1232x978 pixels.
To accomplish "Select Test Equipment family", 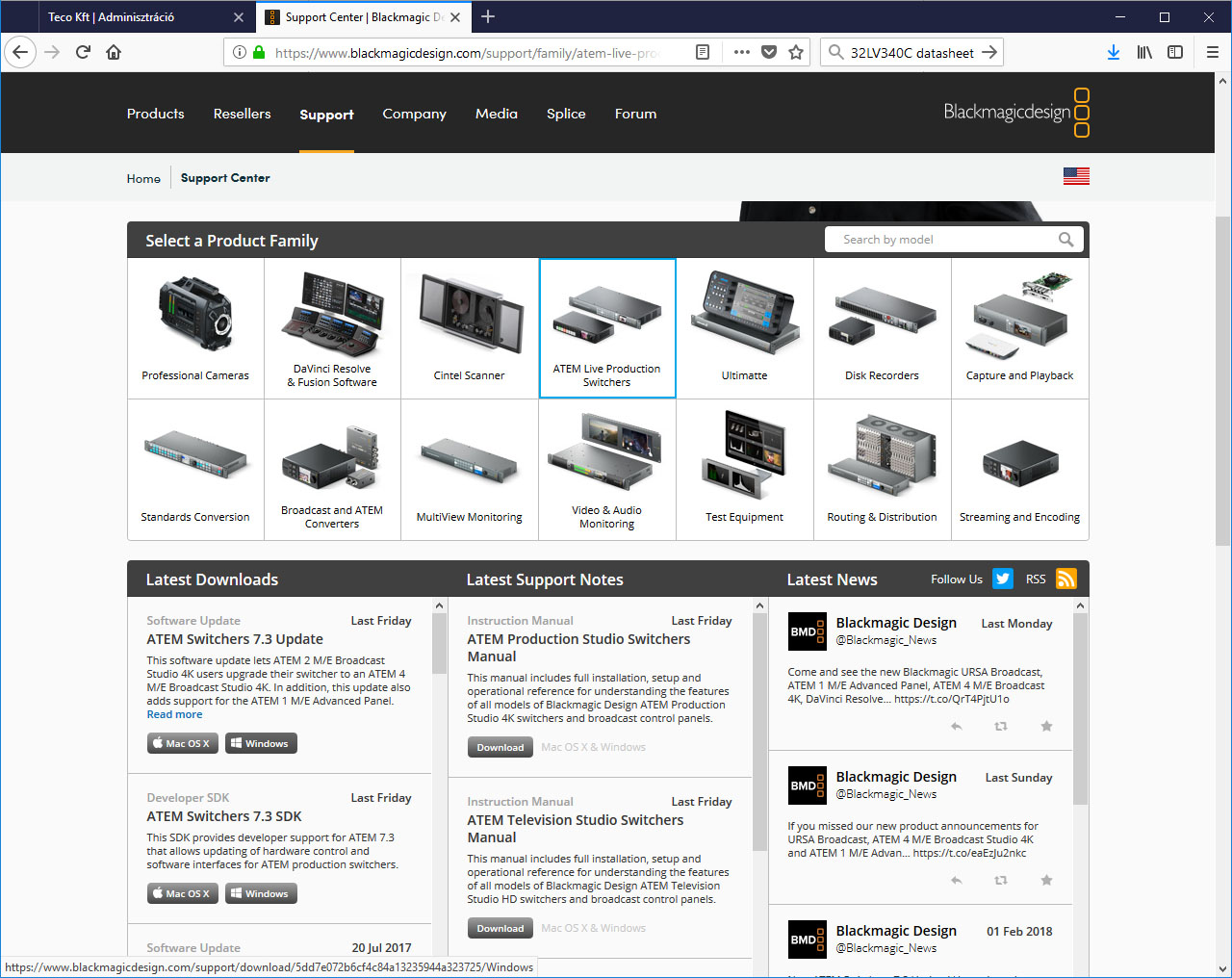I will point(745,470).
